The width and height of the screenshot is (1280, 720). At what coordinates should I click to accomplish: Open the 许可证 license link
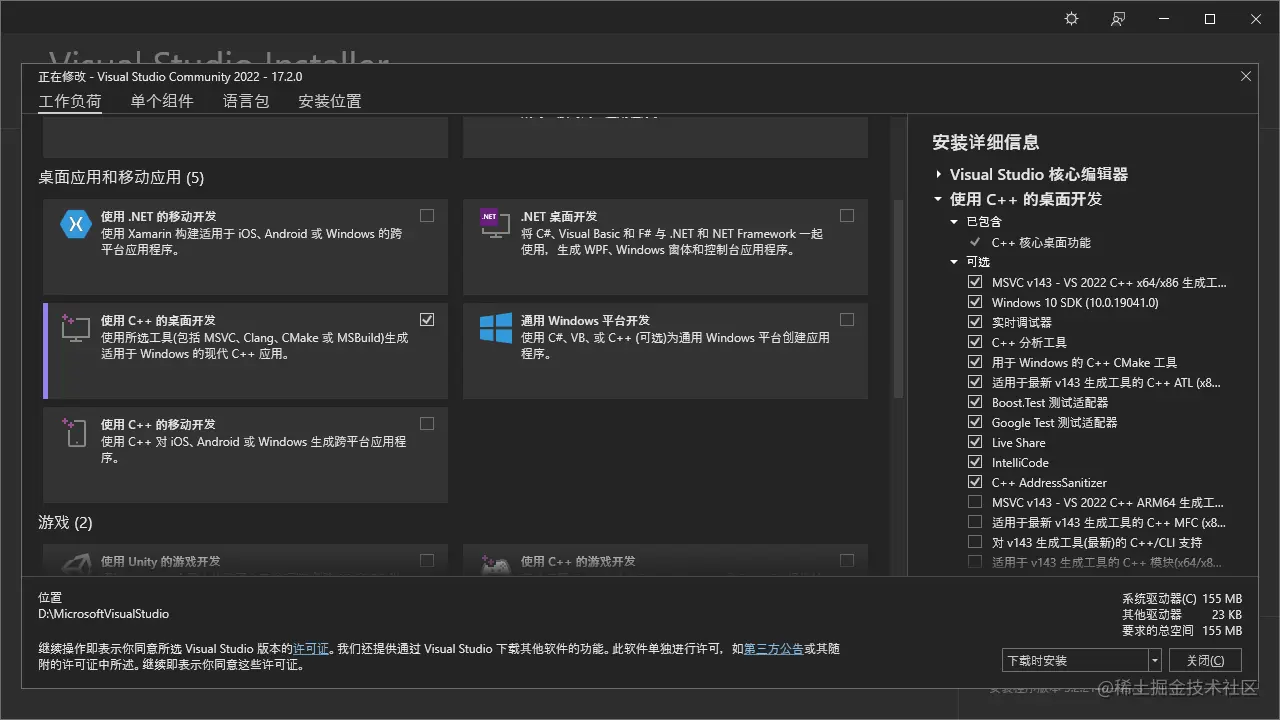click(x=311, y=649)
